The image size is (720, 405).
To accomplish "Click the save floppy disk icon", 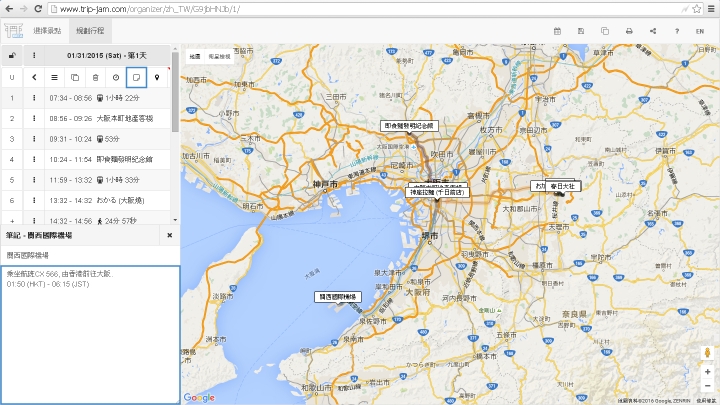I will click(x=581, y=31).
